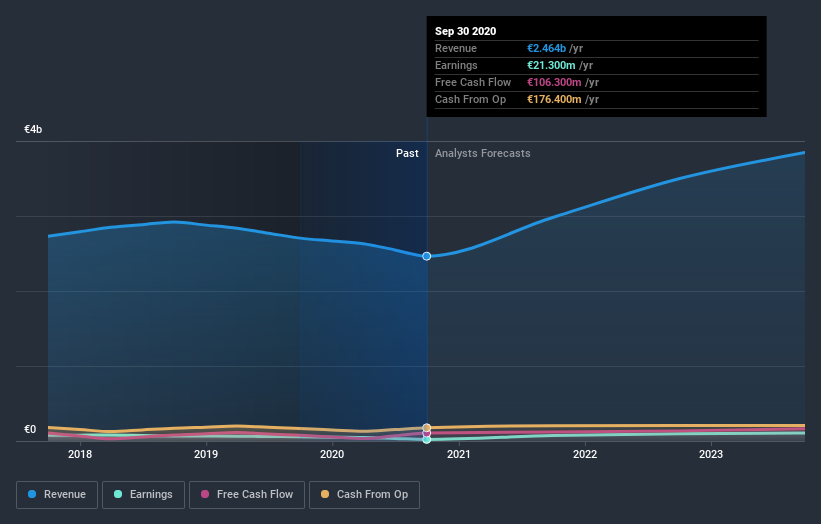
Task: Select the 2018 x-axis label
Action: pyautogui.click(x=80, y=454)
